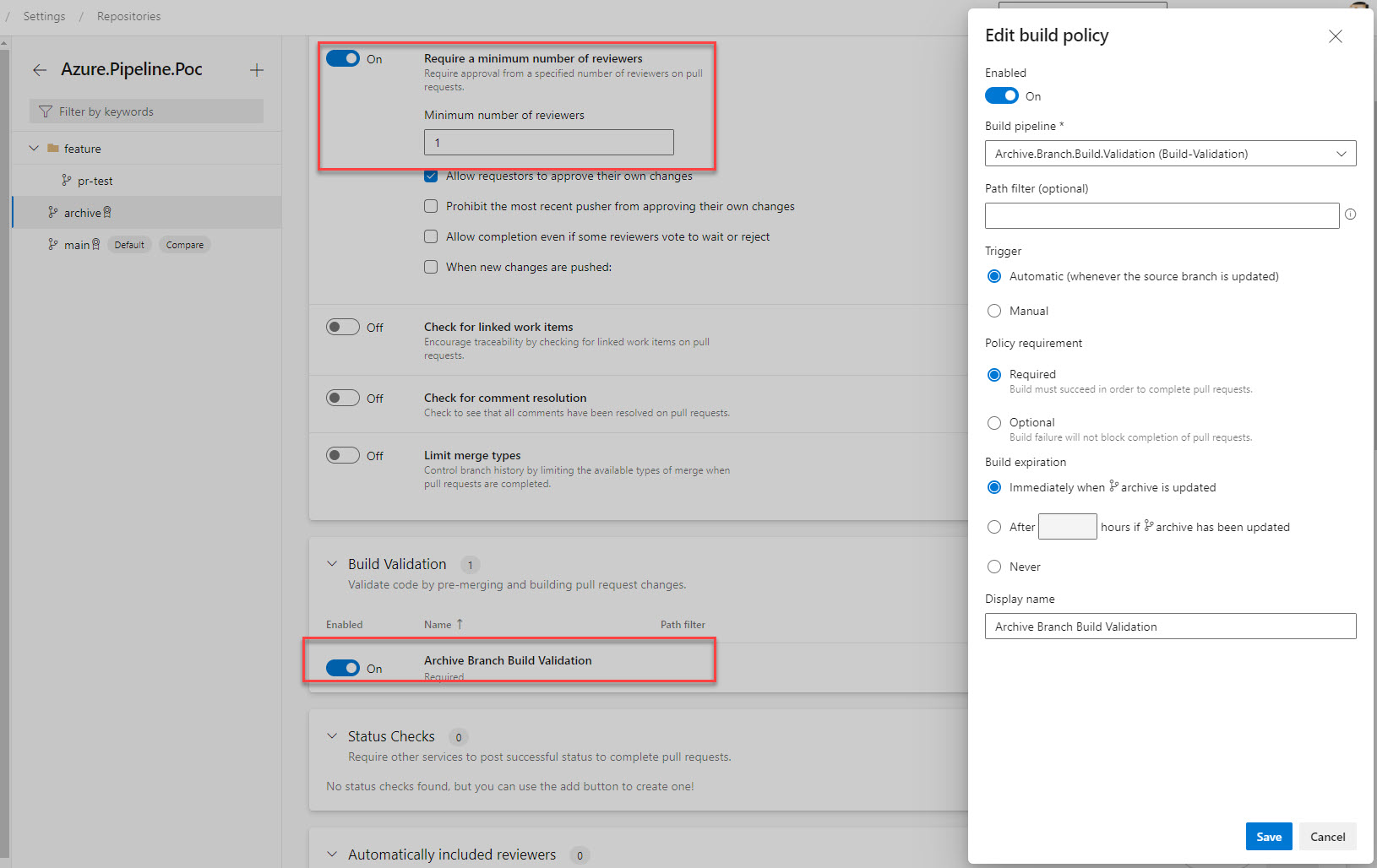Select the Manual trigger radio button
This screenshot has width=1377, height=868.
click(x=994, y=311)
